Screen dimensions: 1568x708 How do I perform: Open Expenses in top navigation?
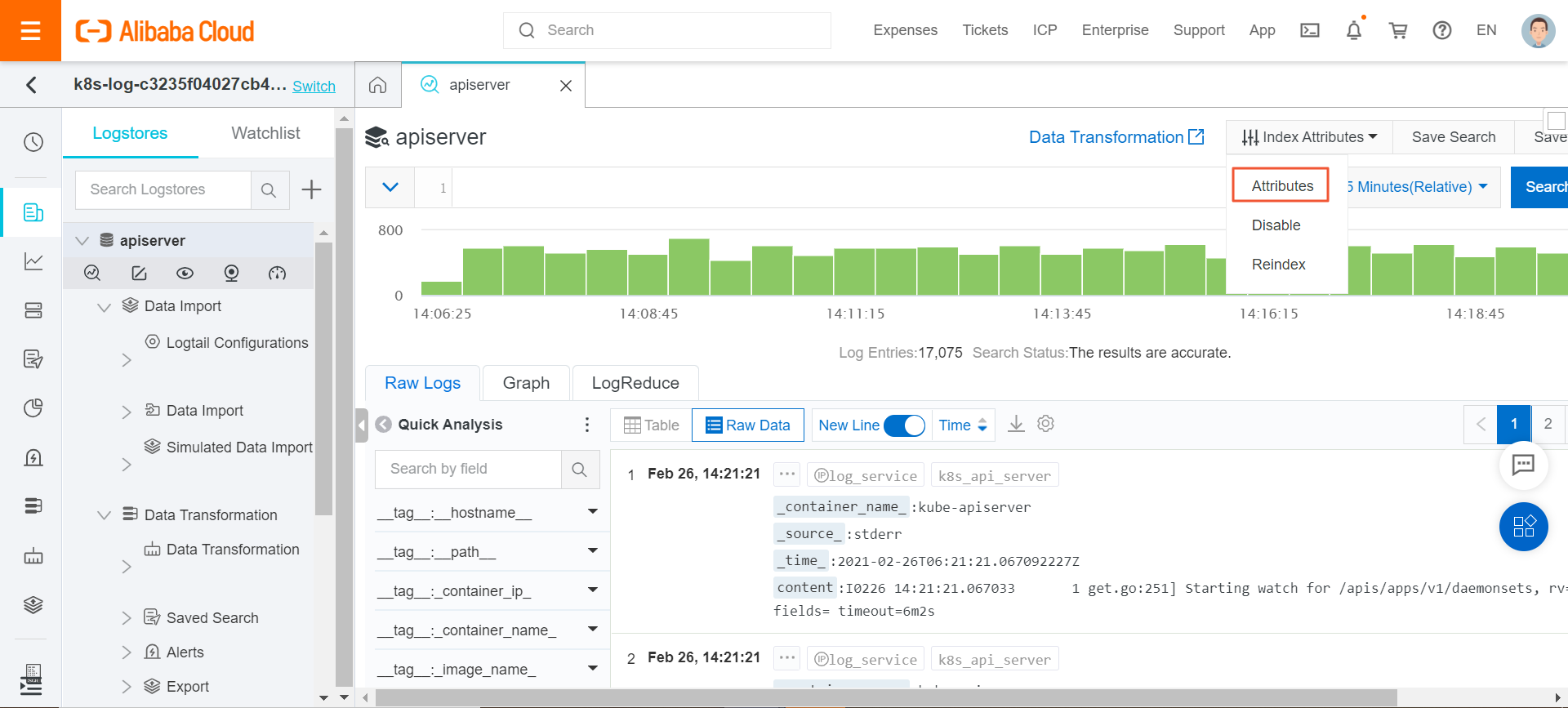pyautogui.click(x=905, y=30)
